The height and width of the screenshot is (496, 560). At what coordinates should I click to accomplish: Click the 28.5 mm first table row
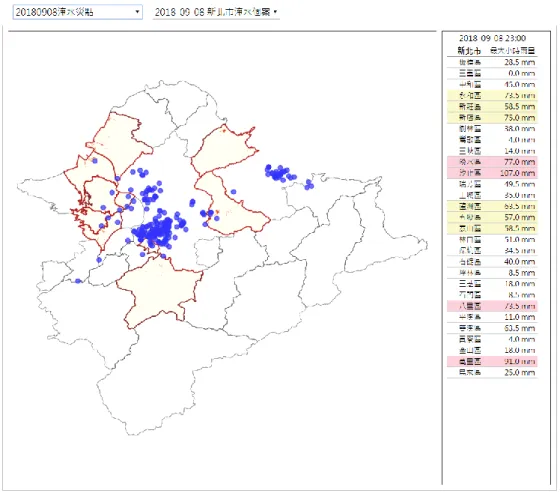click(492, 62)
